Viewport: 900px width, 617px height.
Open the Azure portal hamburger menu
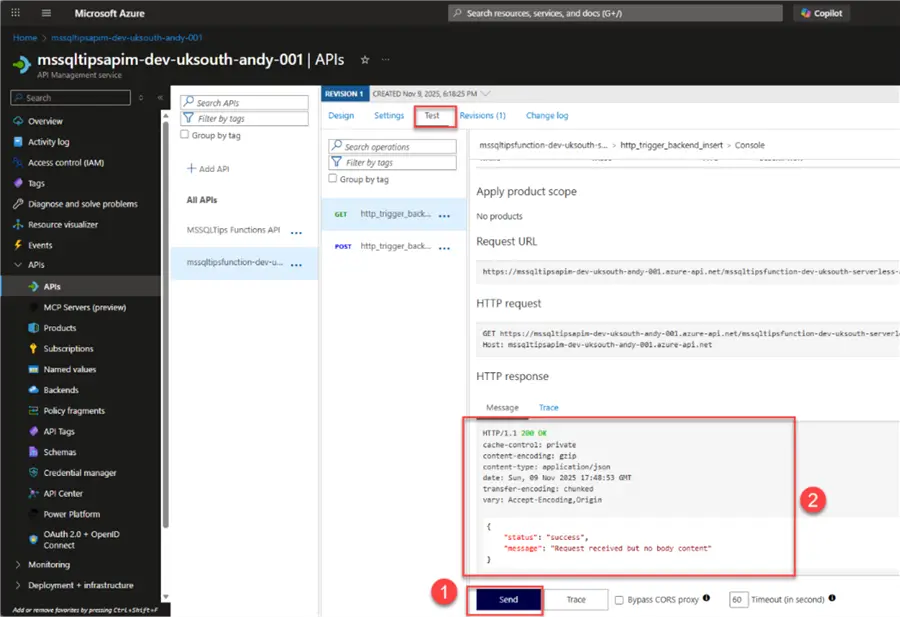pos(46,13)
